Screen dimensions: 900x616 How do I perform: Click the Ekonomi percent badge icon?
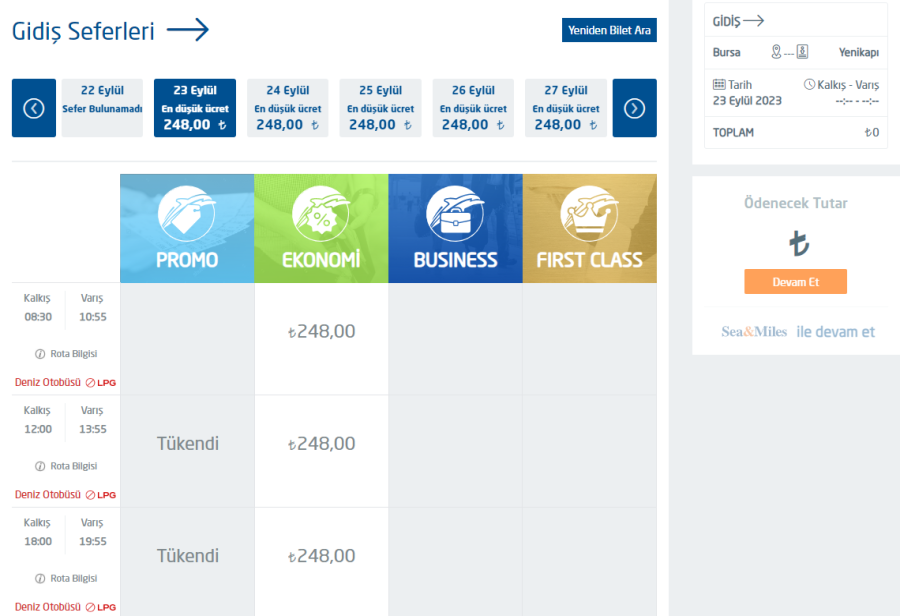click(x=321, y=214)
